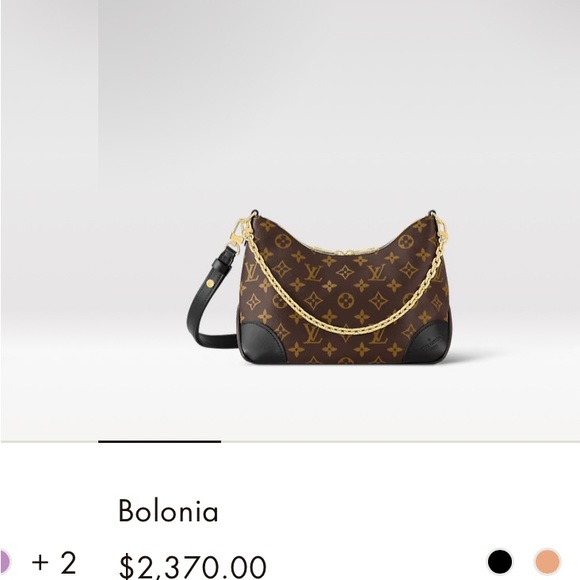
Task: Click the gold stud on the strap
Action: tap(210, 284)
